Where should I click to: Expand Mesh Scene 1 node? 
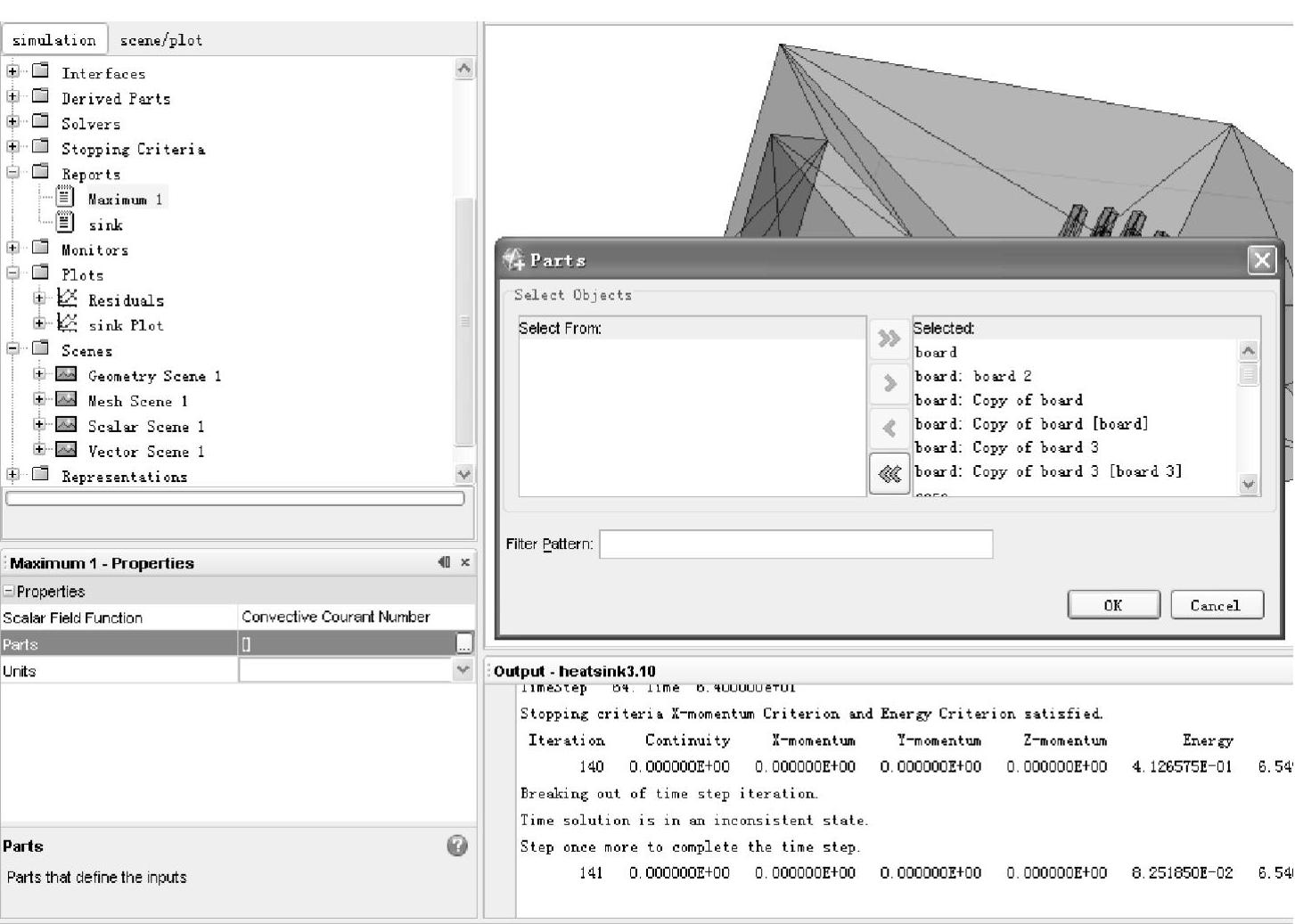point(39,399)
